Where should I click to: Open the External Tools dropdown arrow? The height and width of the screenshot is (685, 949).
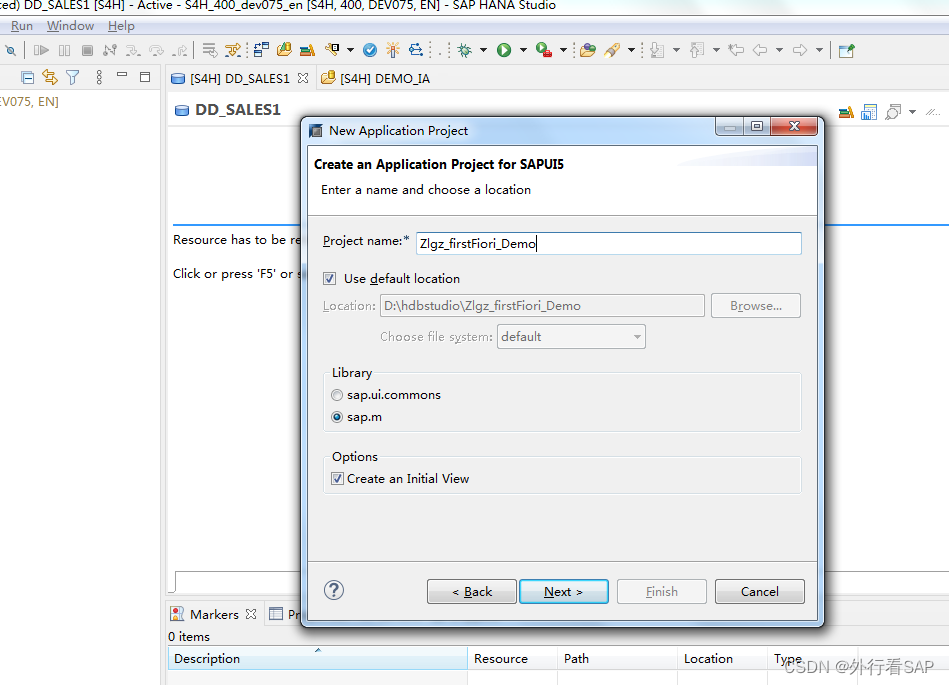click(563, 50)
